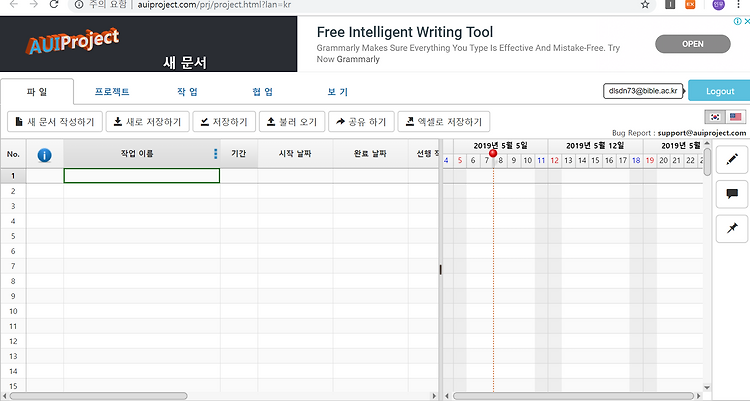This screenshot has width=750, height=401.
Task: Click the 2019년 5월 5일 week header
Action: [500, 145]
